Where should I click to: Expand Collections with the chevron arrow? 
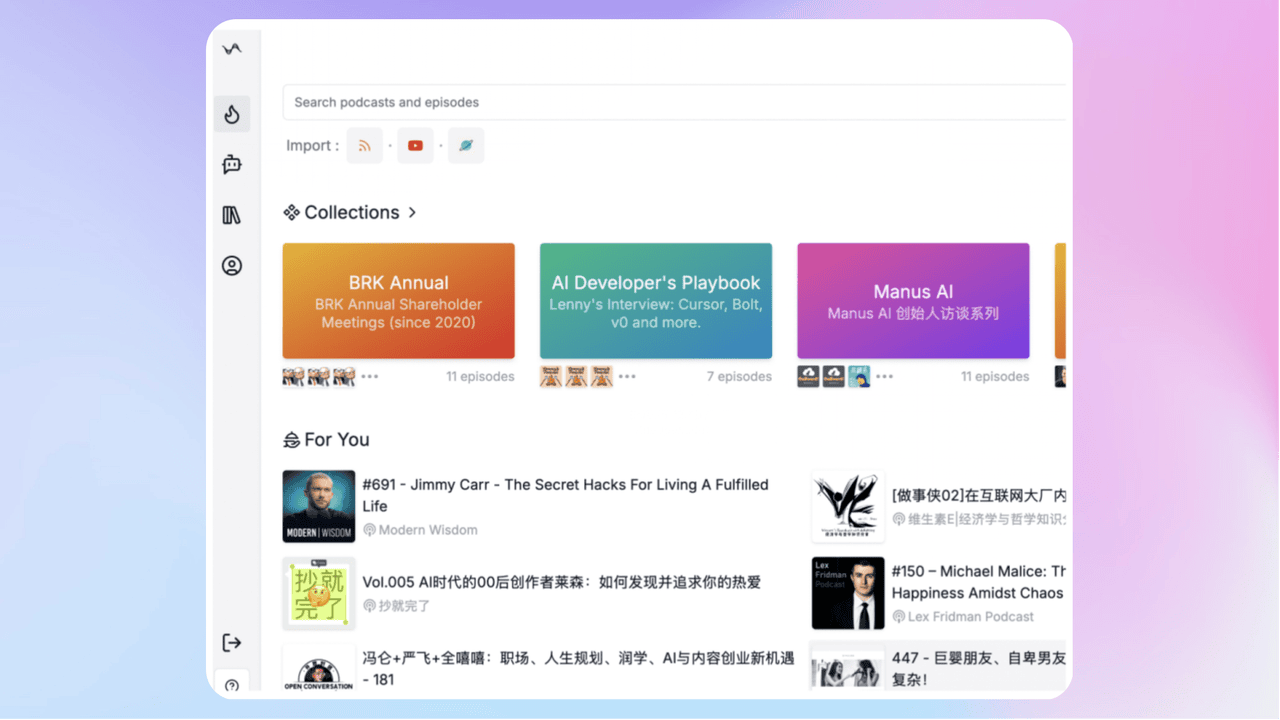[x=412, y=212]
